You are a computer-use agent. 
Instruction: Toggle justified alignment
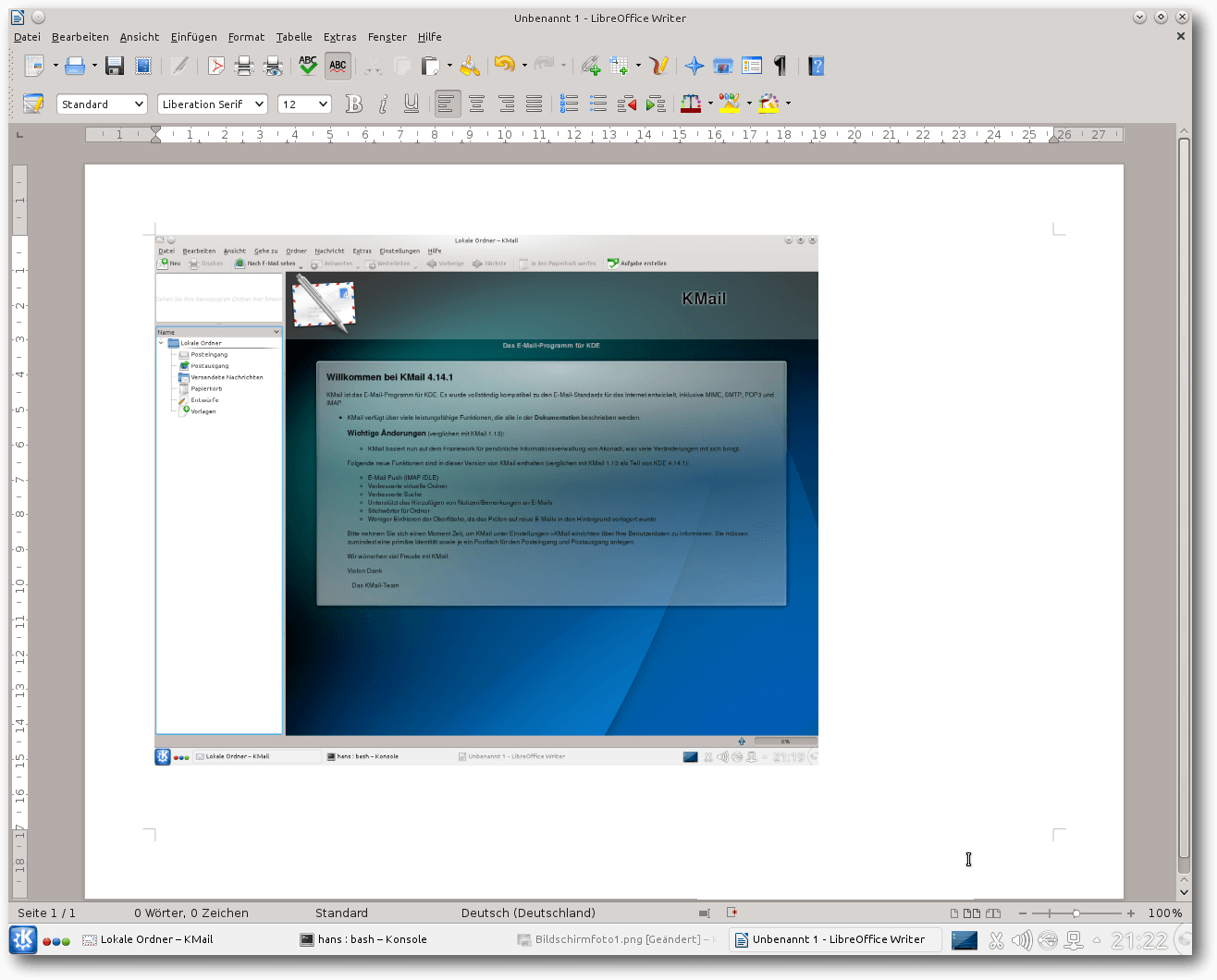[x=535, y=104]
